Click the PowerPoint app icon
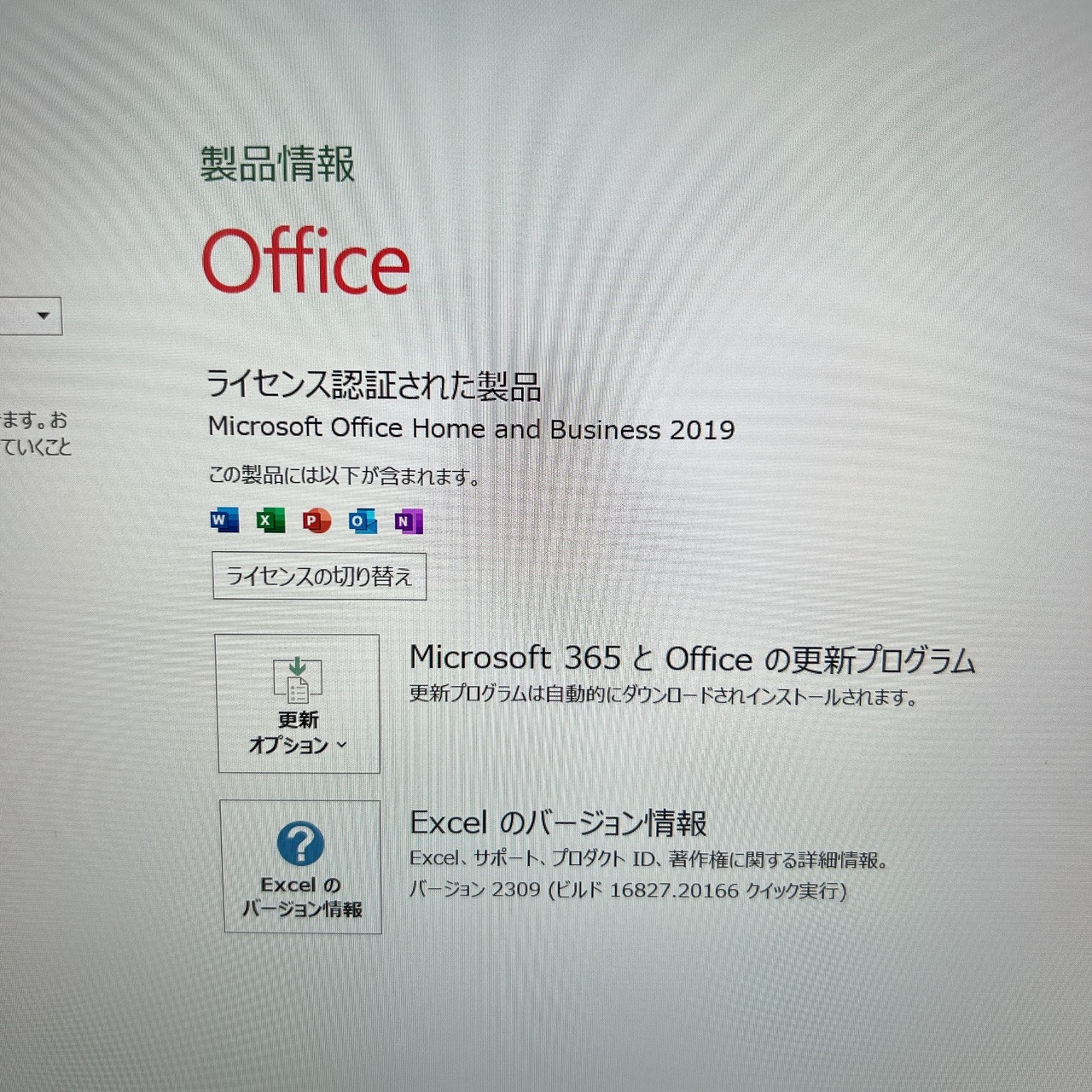 pos(317,520)
